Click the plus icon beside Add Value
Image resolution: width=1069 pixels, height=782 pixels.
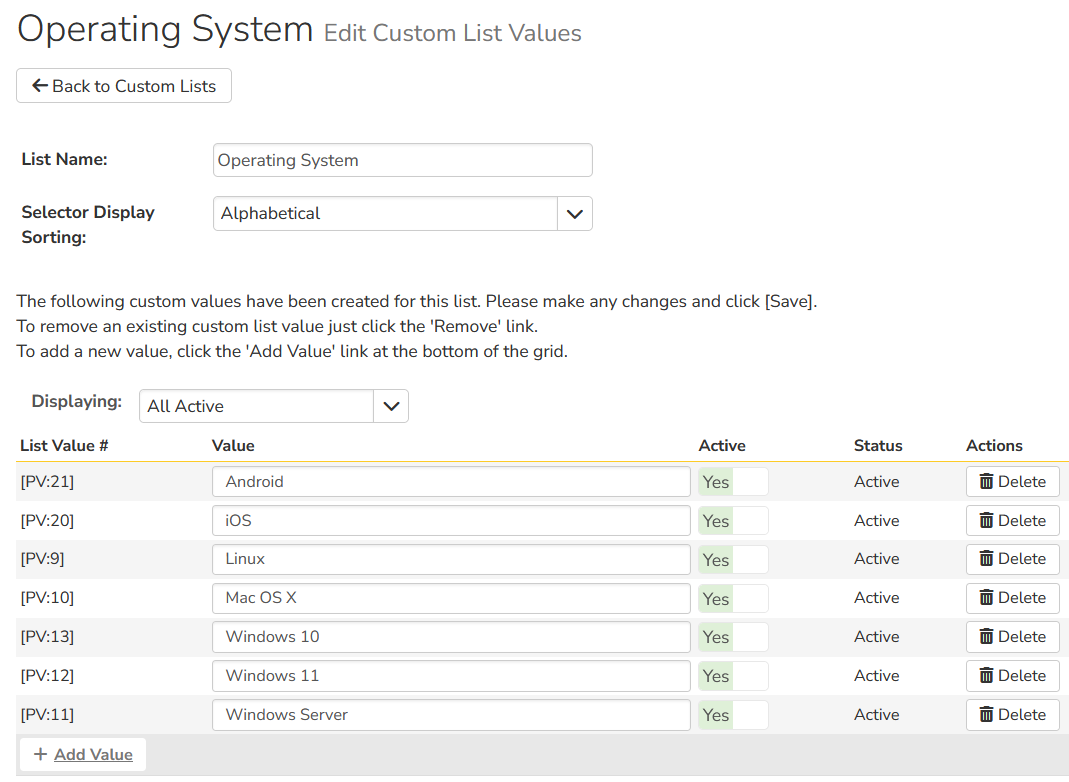tap(40, 755)
